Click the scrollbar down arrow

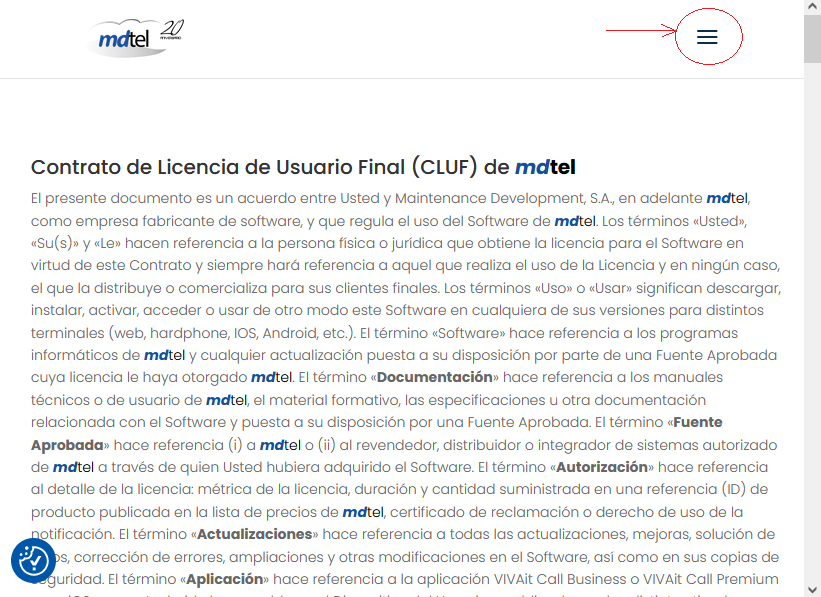[x=812, y=589]
